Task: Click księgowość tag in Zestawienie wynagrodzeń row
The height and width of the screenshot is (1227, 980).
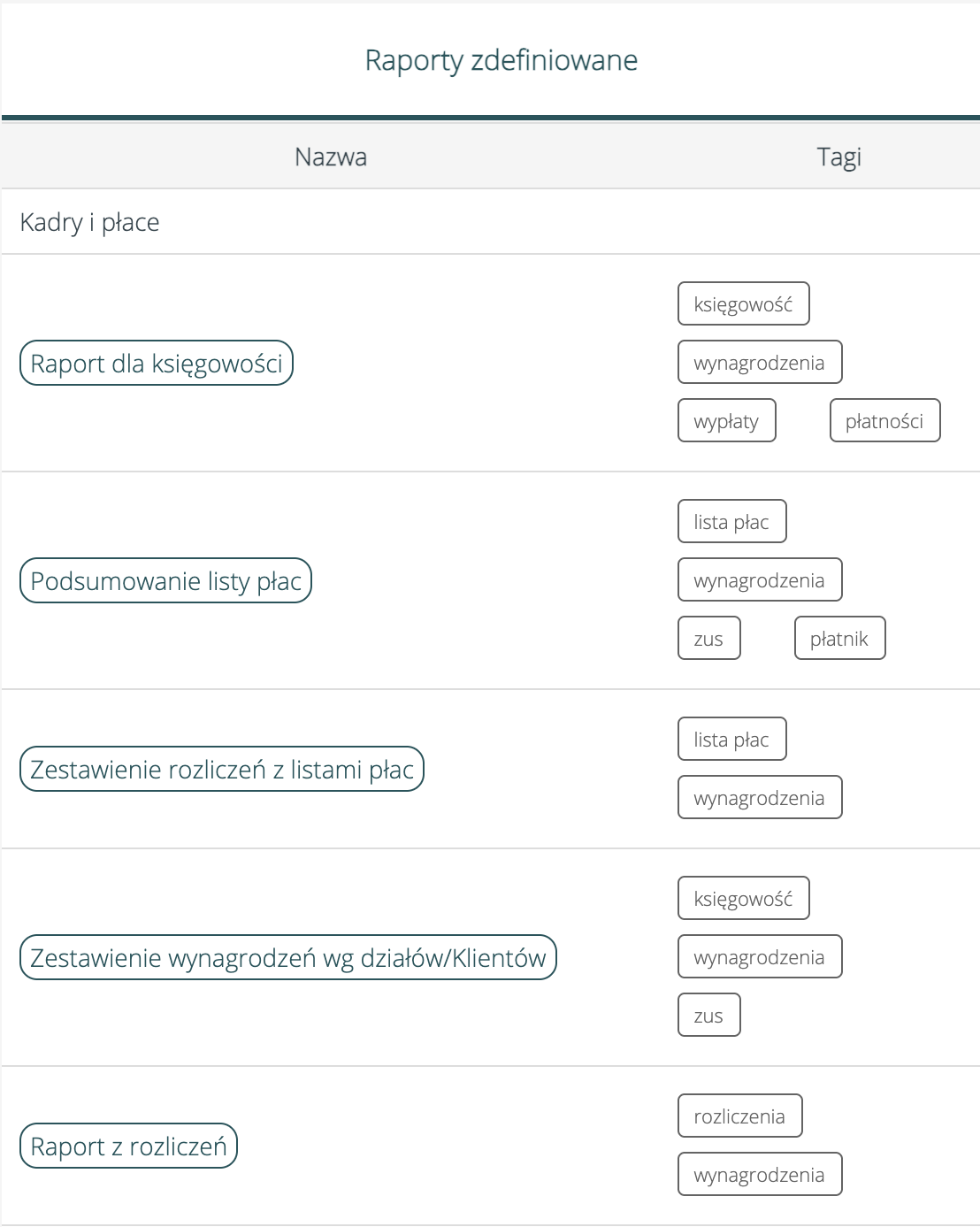Action: (743, 899)
